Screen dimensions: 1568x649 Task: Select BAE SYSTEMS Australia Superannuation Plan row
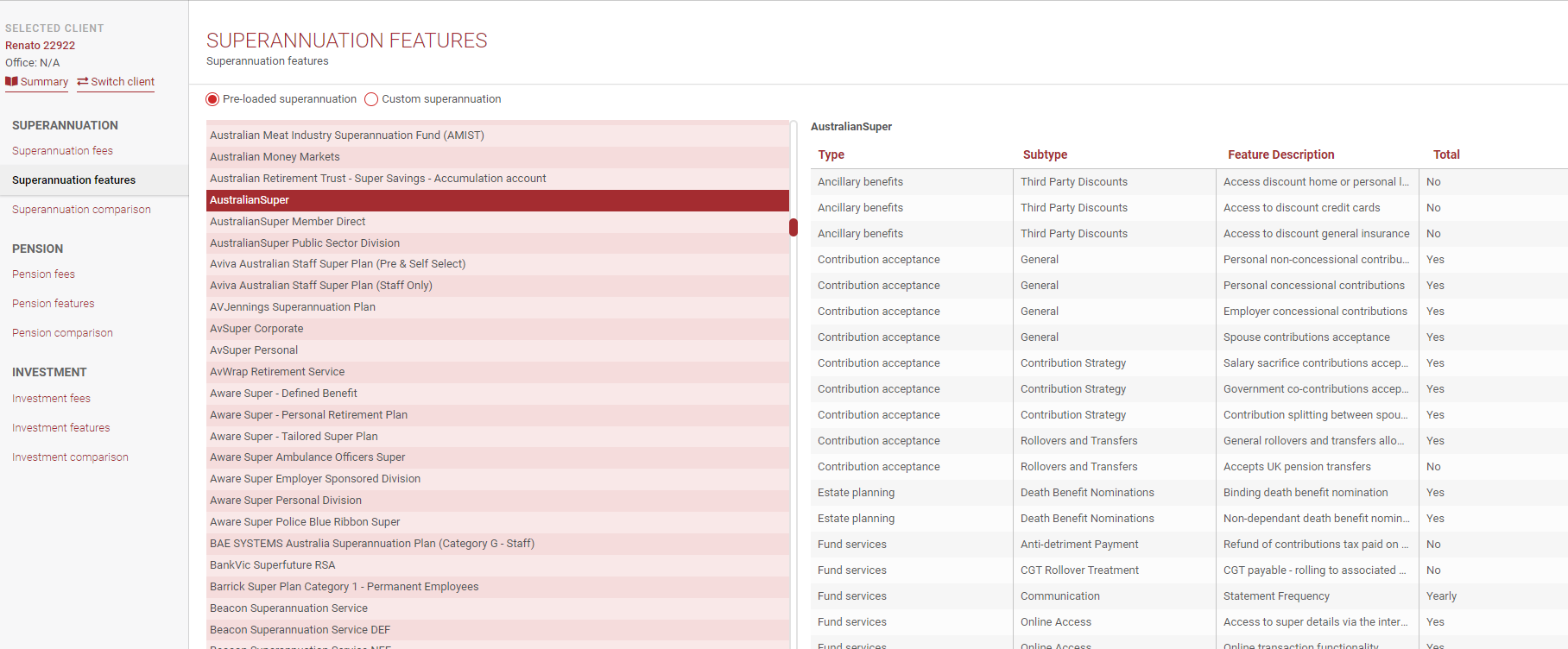coord(497,544)
